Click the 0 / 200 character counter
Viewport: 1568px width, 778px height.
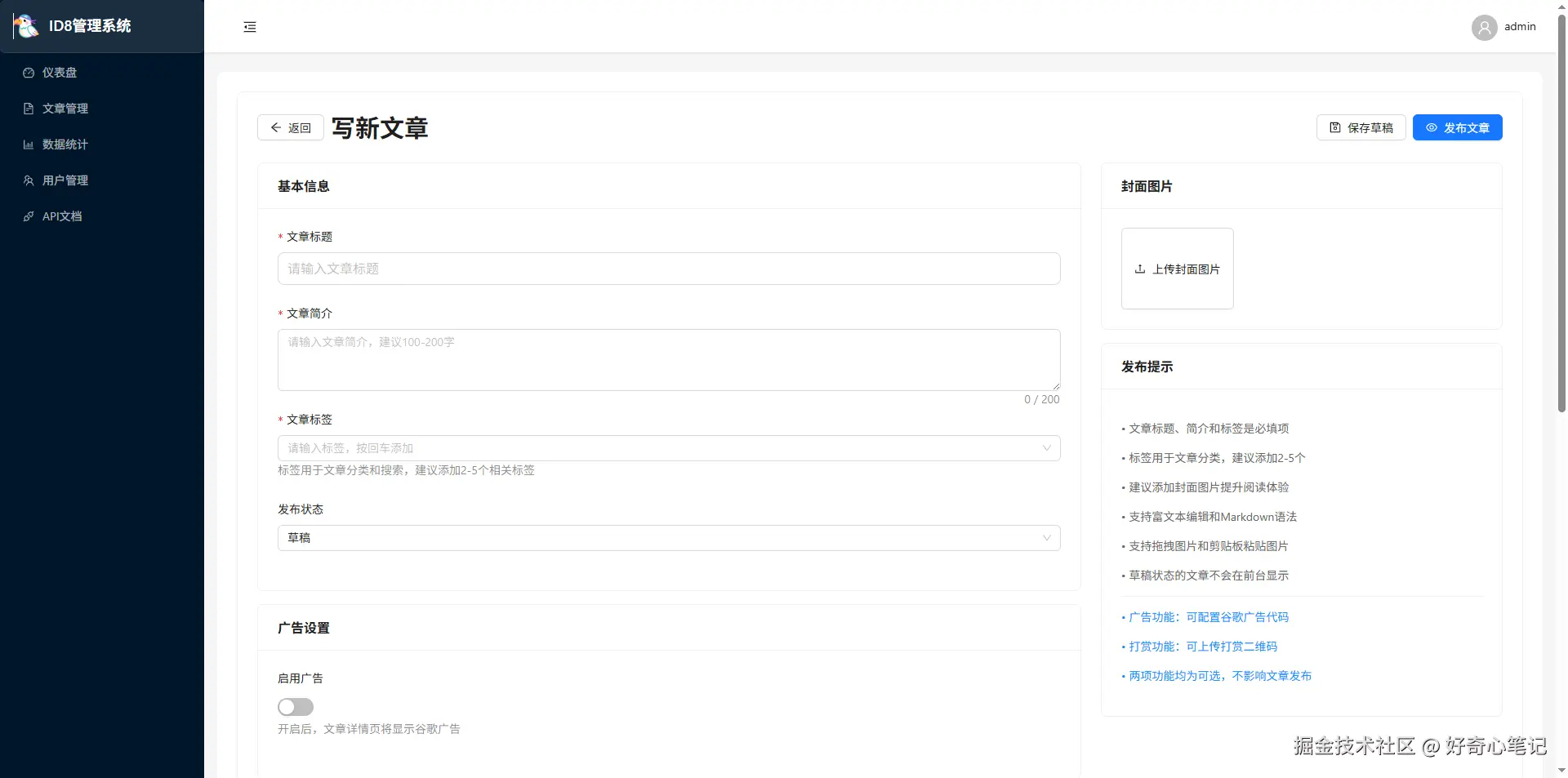(1042, 399)
